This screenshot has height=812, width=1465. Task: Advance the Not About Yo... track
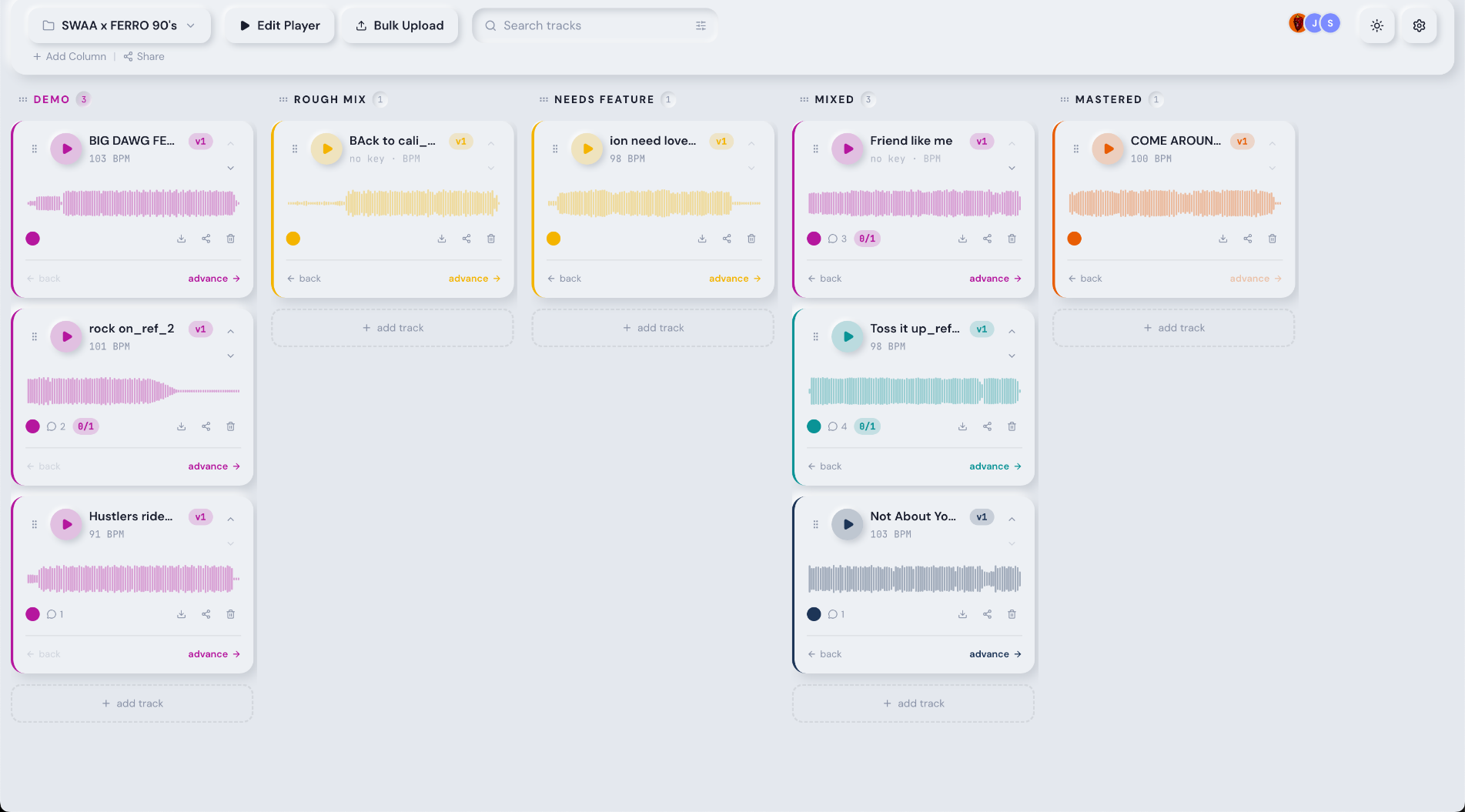(x=995, y=654)
